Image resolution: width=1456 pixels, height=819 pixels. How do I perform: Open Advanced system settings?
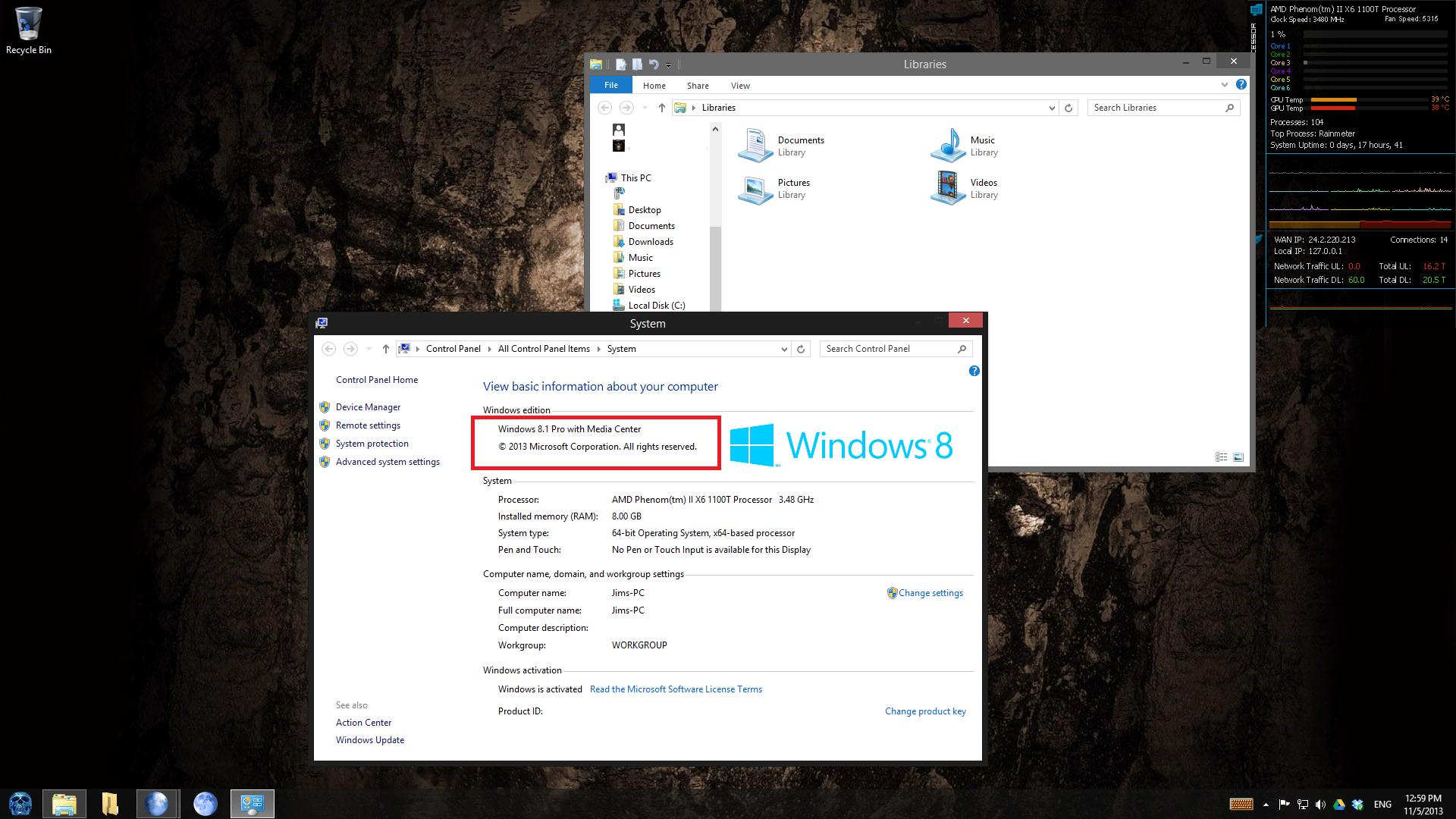point(388,462)
